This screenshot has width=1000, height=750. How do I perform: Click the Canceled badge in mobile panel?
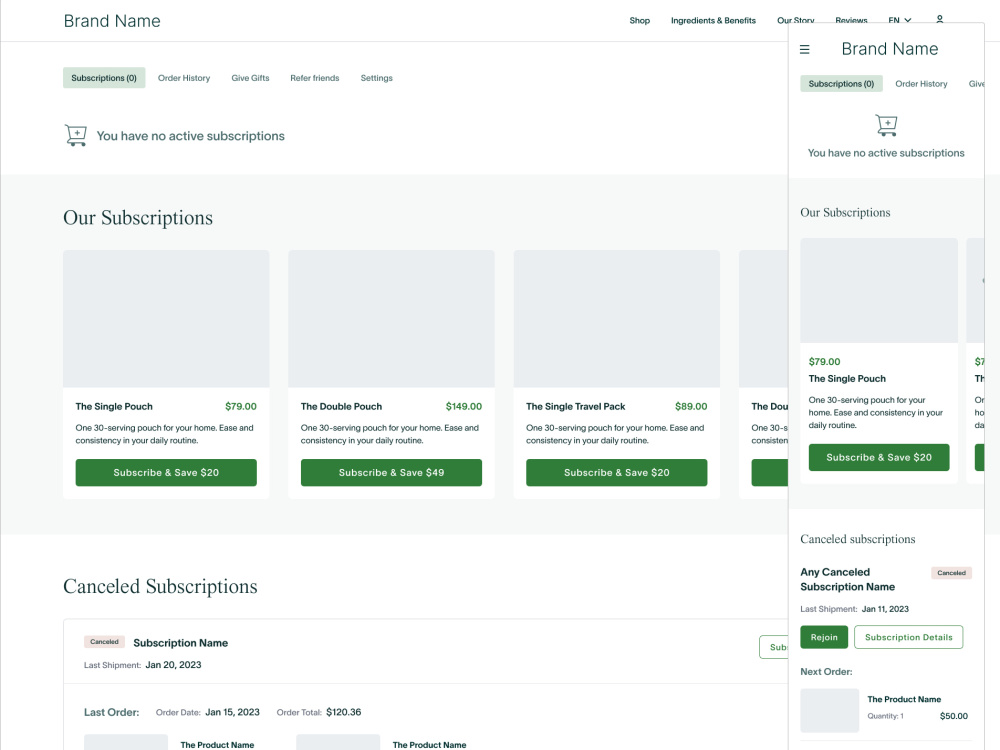[951, 573]
